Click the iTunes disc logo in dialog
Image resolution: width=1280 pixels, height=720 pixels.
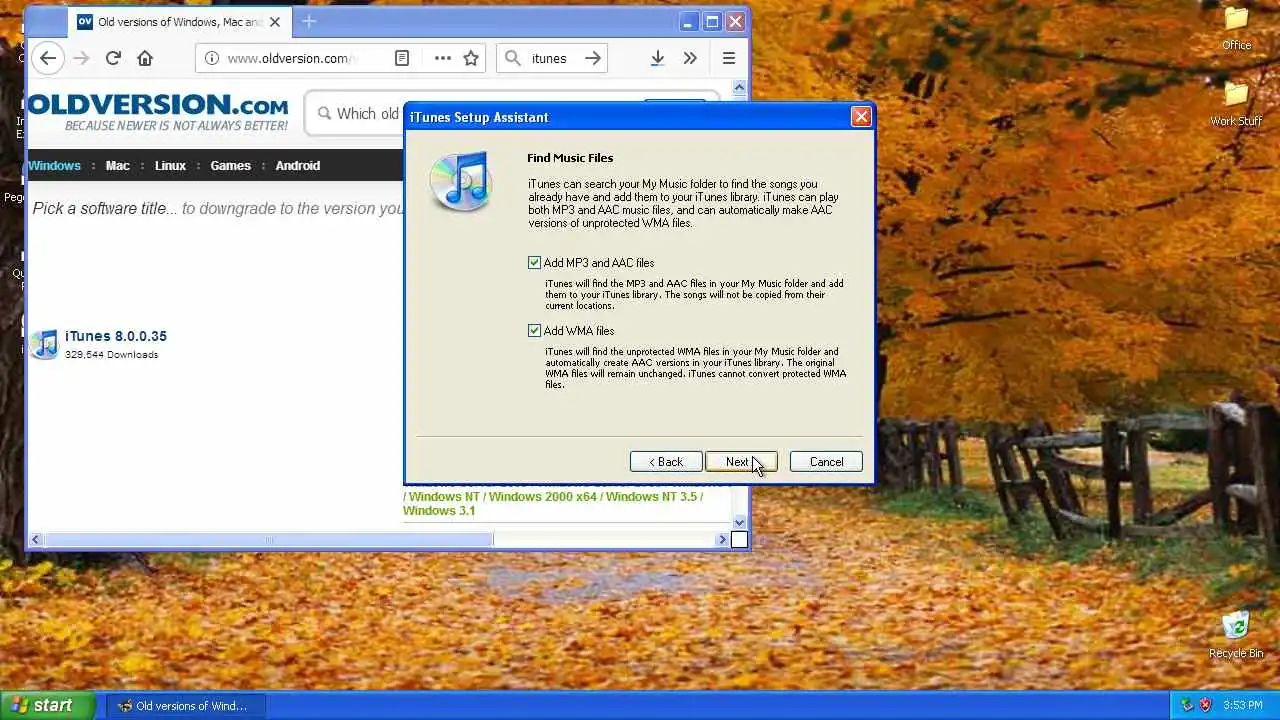pyautogui.click(x=461, y=181)
